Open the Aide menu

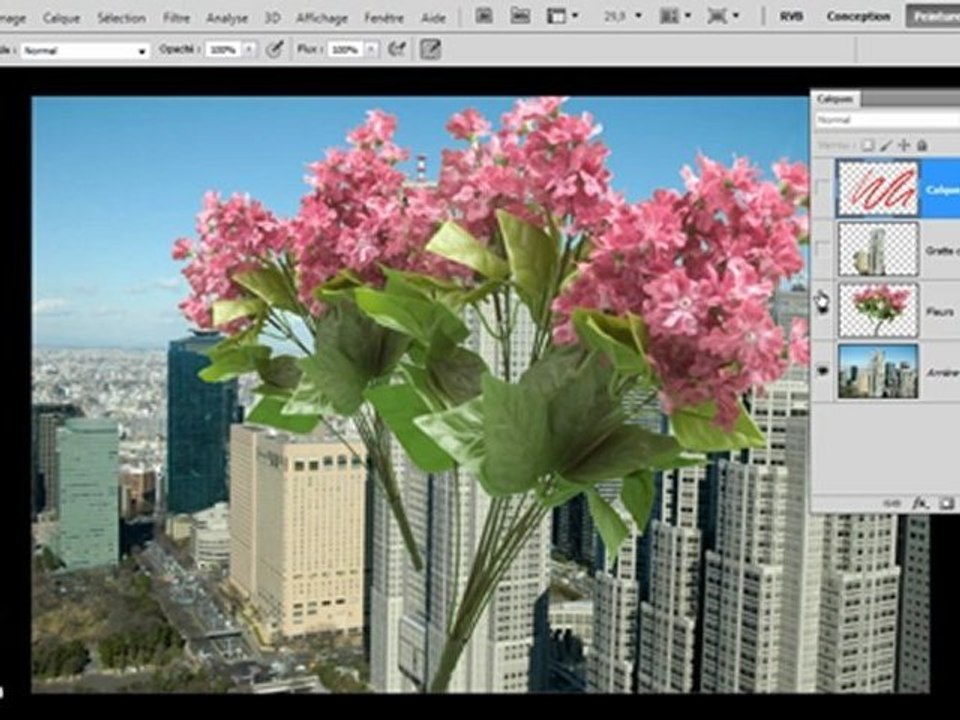click(433, 18)
